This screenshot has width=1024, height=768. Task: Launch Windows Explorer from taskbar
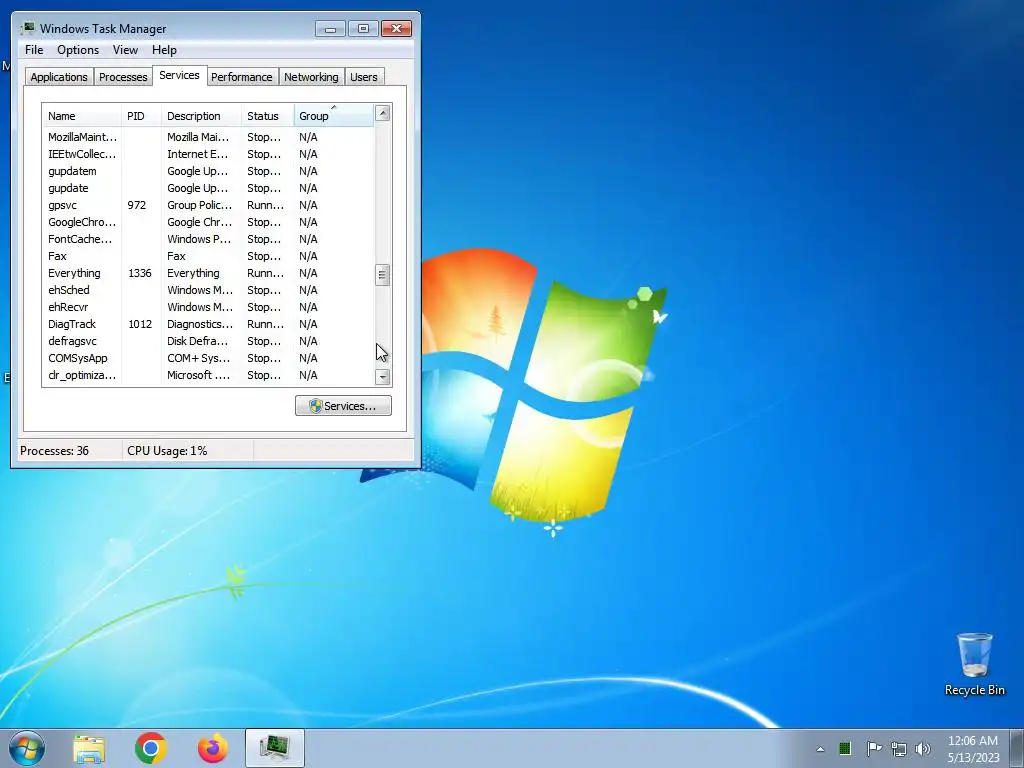point(89,748)
